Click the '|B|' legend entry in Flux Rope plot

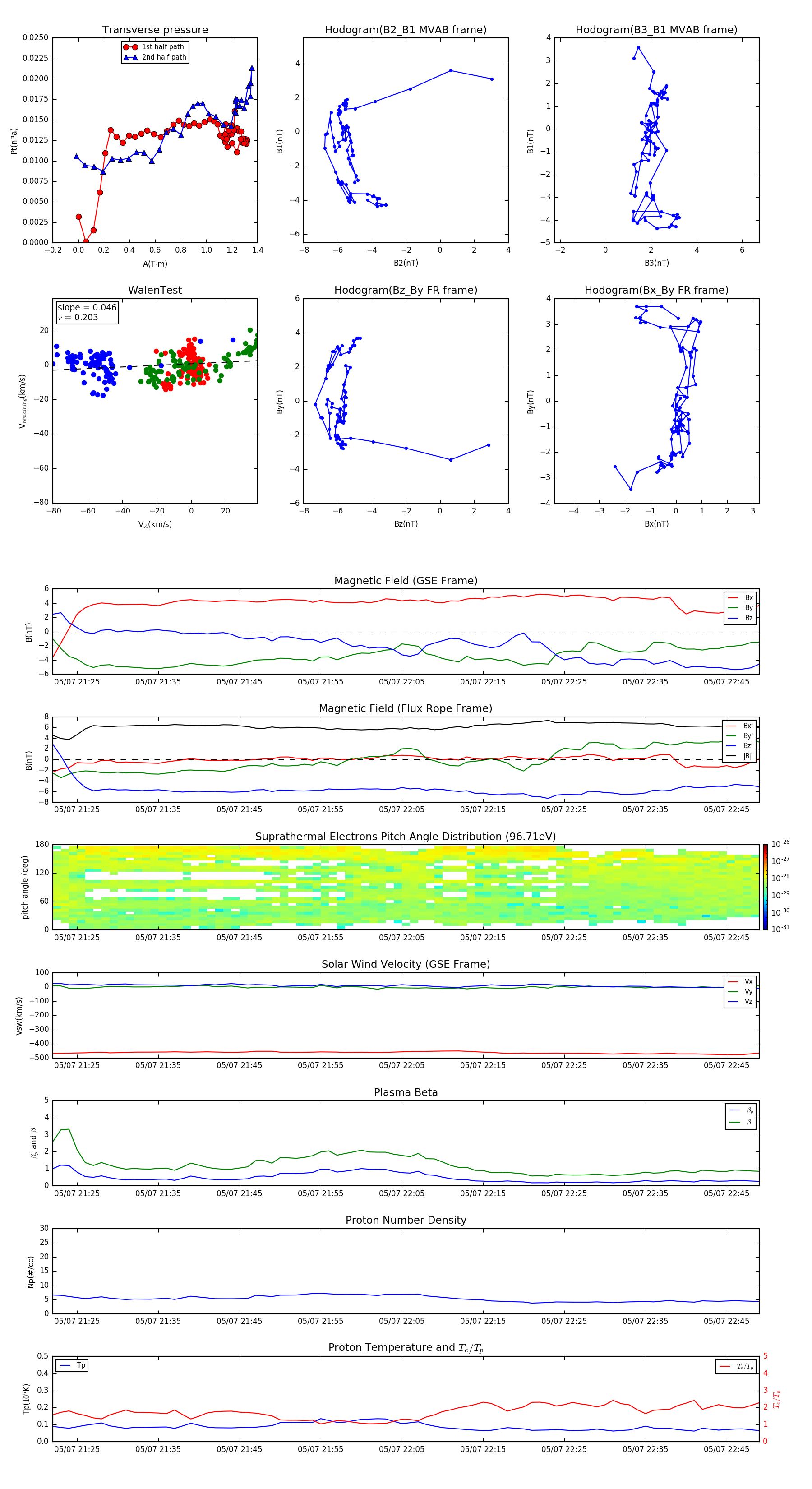740,756
